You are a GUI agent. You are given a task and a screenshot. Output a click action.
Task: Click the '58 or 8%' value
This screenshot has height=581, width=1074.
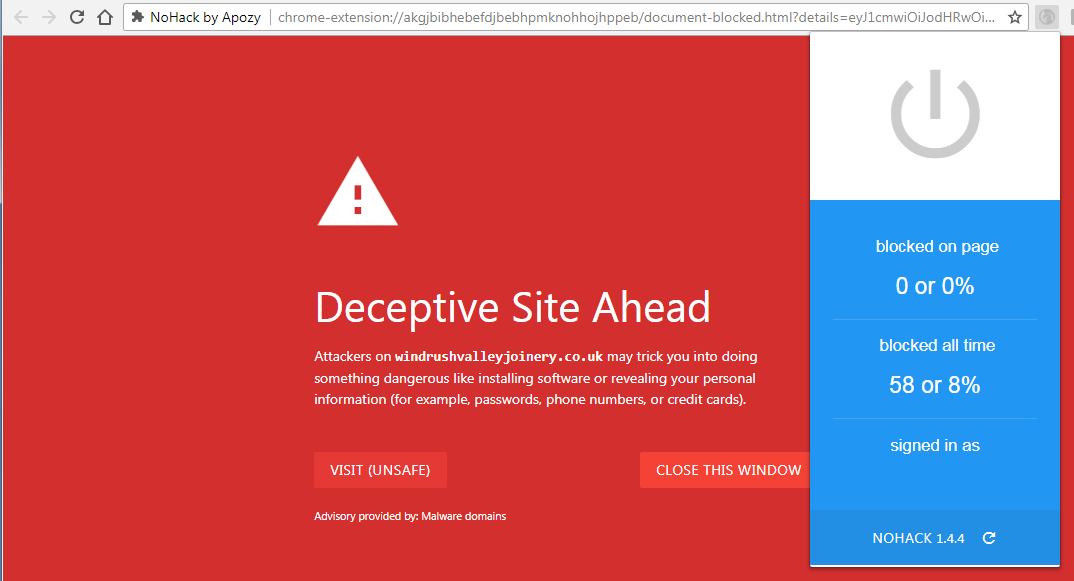[934, 385]
